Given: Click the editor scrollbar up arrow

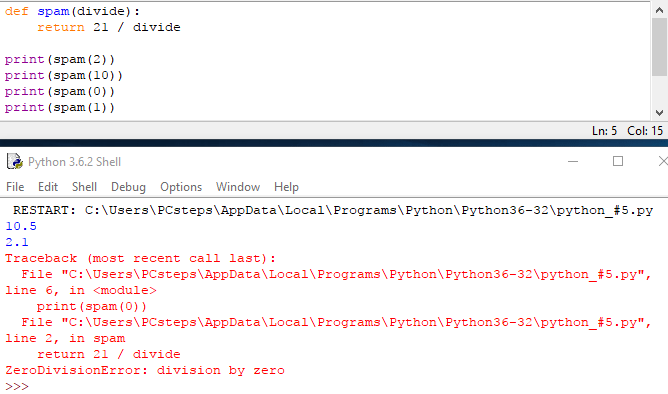Looking at the screenshot, I should [659, 10].
